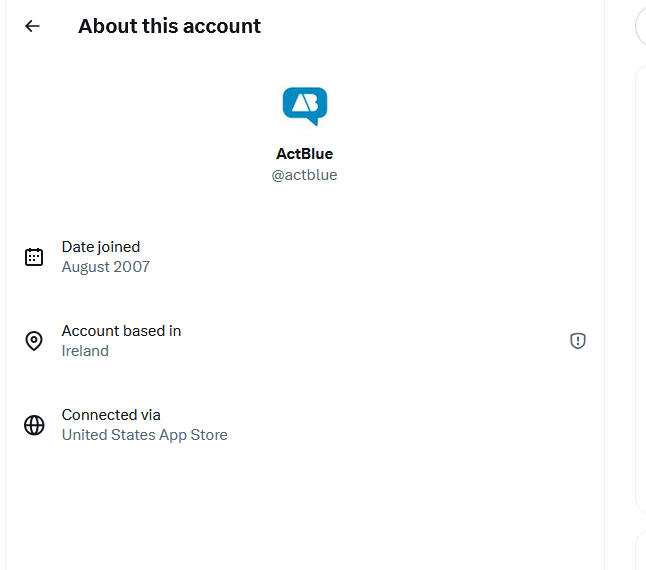Screen dimensions: 646x570
Task: Click the About this account heading
Action: tap(169, 26)
